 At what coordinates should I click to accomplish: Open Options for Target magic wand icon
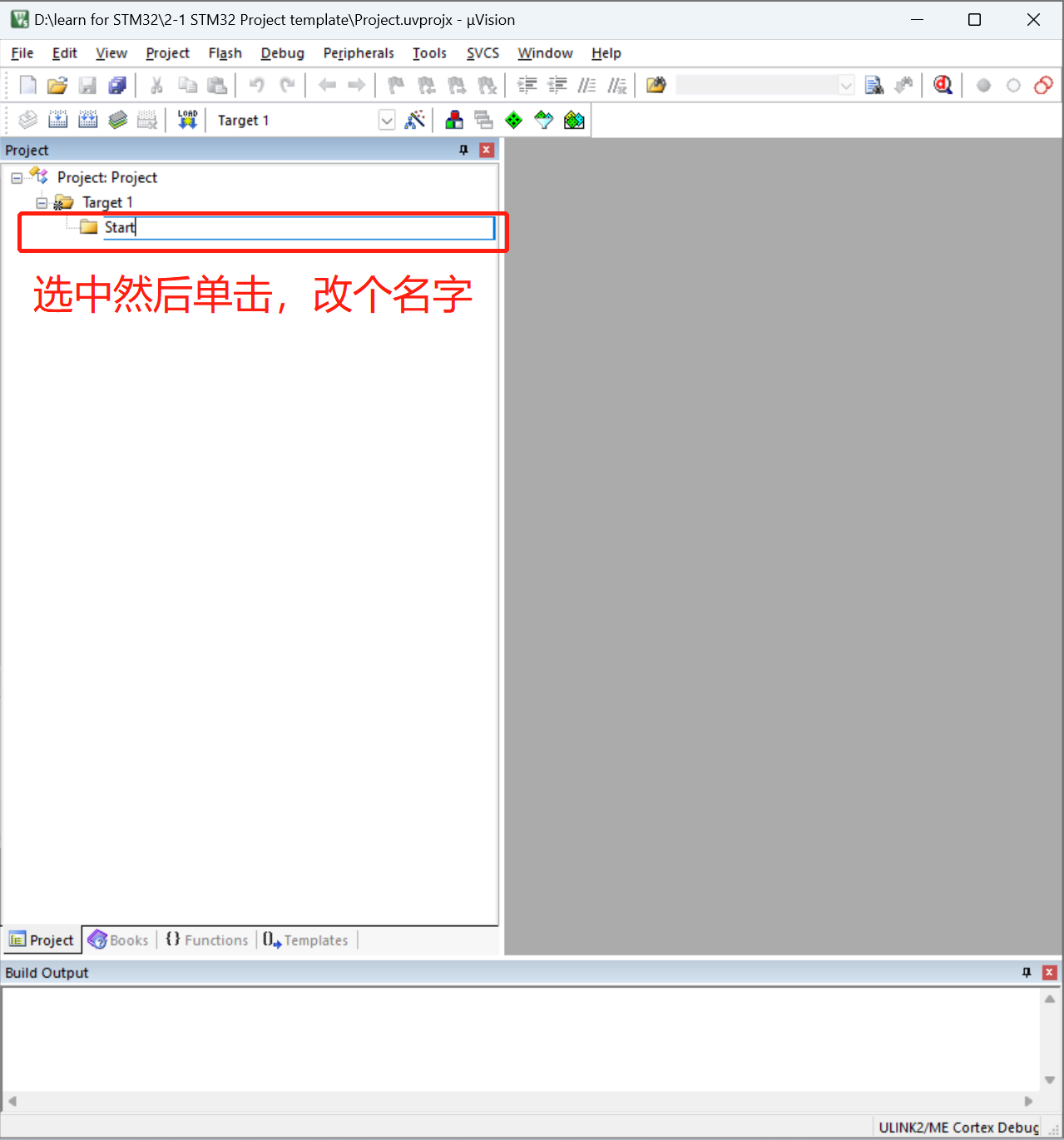tap(414, 120)
